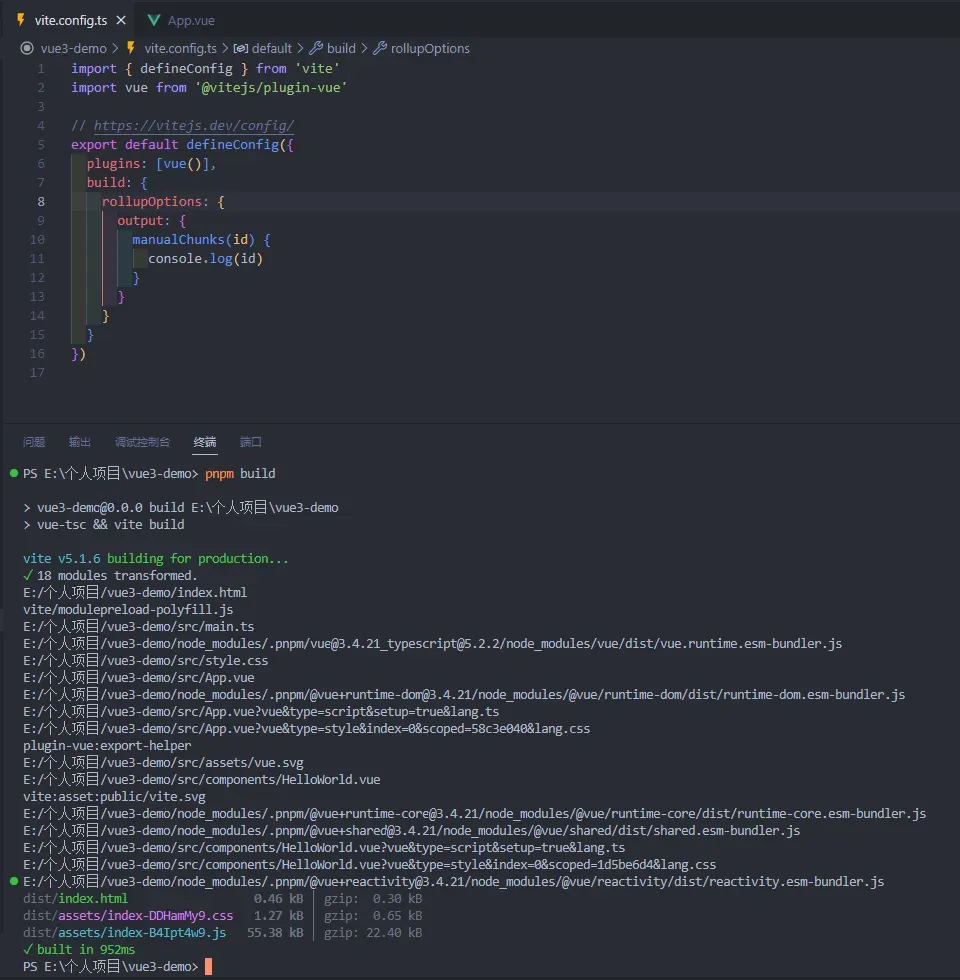The image size is (960, 980).
Task: Click the Vue logo icon on App.vue tab
Action: point(153,20)
